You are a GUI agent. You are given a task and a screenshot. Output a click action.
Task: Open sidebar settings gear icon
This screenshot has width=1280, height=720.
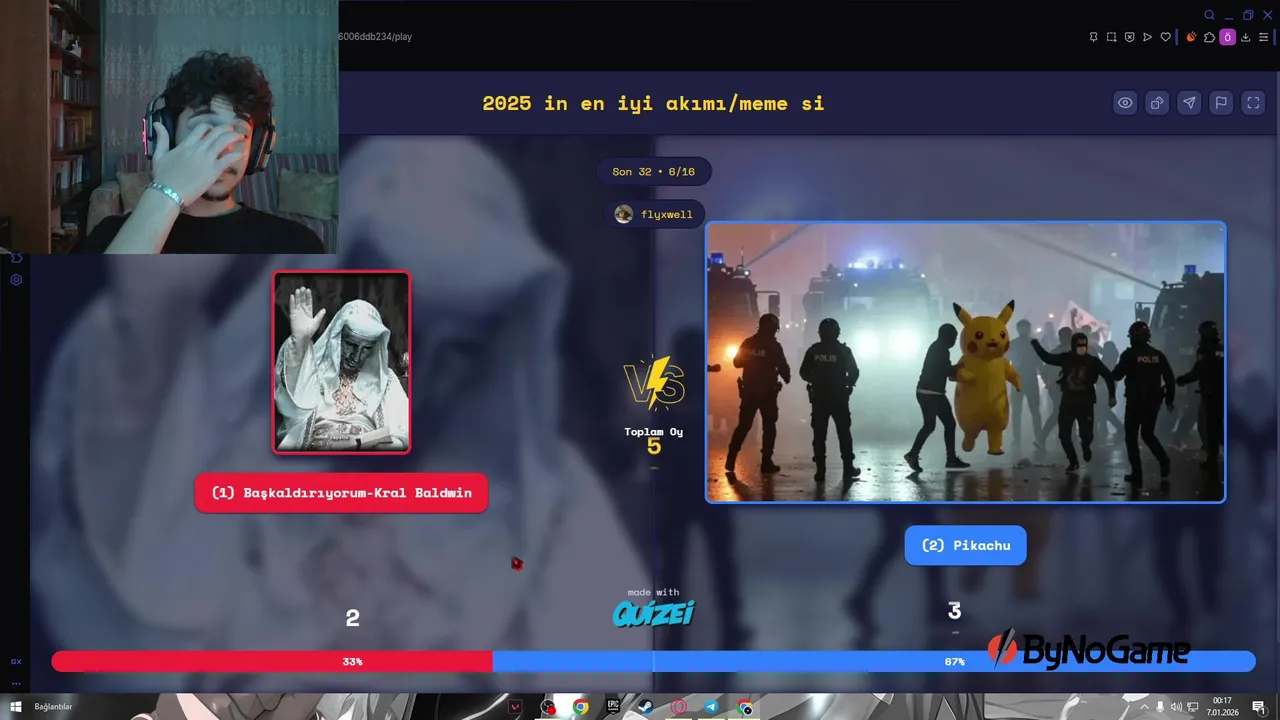coord(16,280)
